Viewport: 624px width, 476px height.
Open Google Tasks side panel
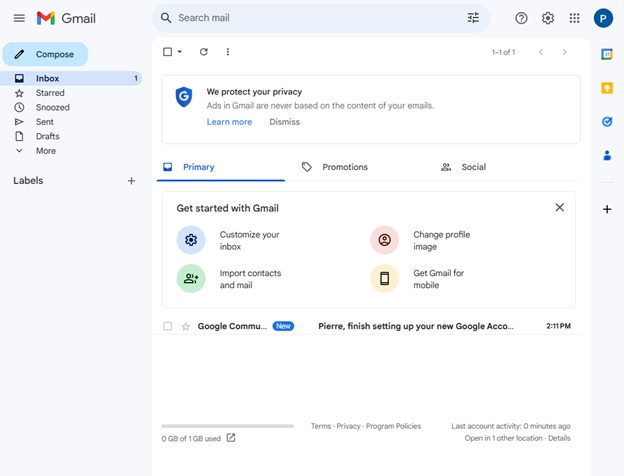pyautogui.click(x=606, y=121)
